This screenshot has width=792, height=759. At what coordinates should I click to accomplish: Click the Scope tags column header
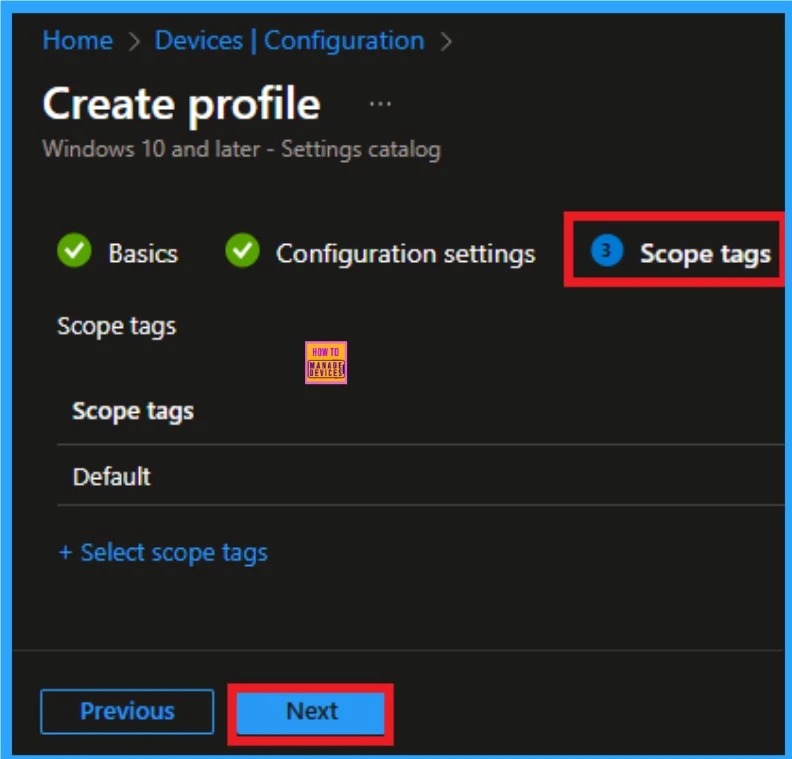pos(133,411)
